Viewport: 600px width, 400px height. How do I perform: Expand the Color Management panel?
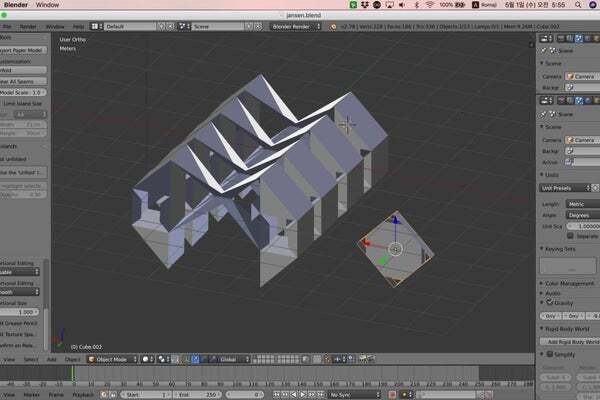[567, 283]
